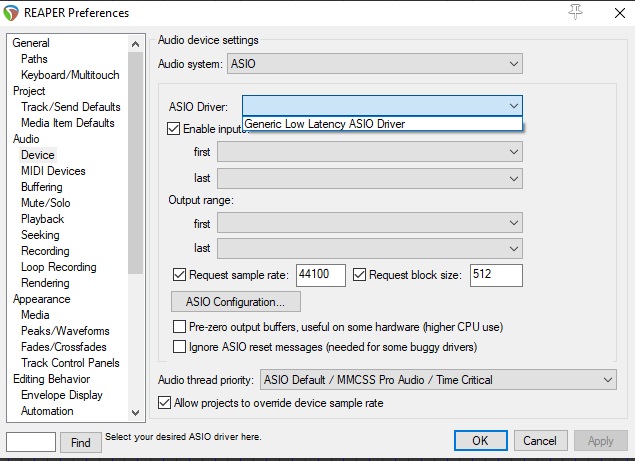Open the Audio system dropdown
The image size is (635, 461).
pos(375,64)
